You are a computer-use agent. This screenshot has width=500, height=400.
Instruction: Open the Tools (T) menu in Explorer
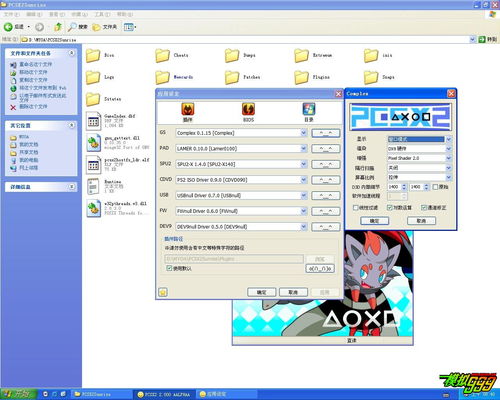pos(102,14)
